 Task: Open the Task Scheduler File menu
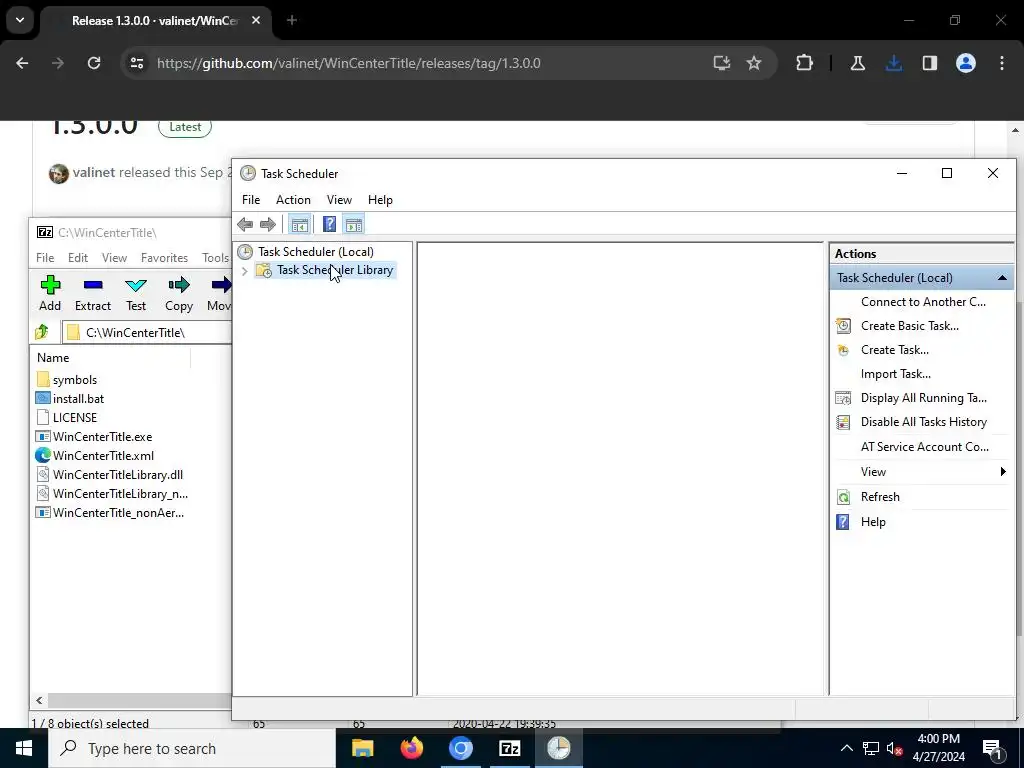(x=251, y=200)
